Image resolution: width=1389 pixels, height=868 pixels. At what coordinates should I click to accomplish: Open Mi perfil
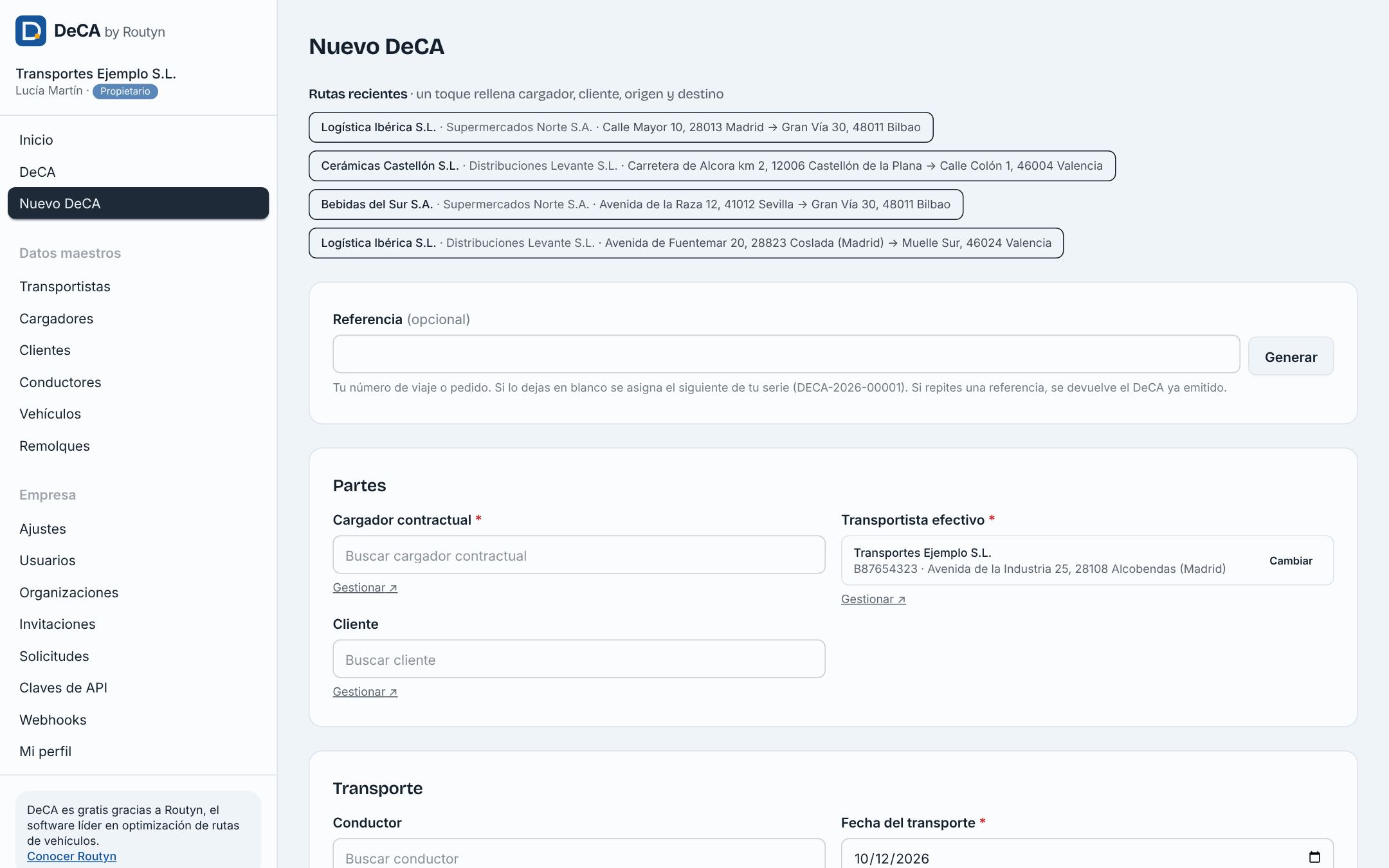tap(138, 752)
